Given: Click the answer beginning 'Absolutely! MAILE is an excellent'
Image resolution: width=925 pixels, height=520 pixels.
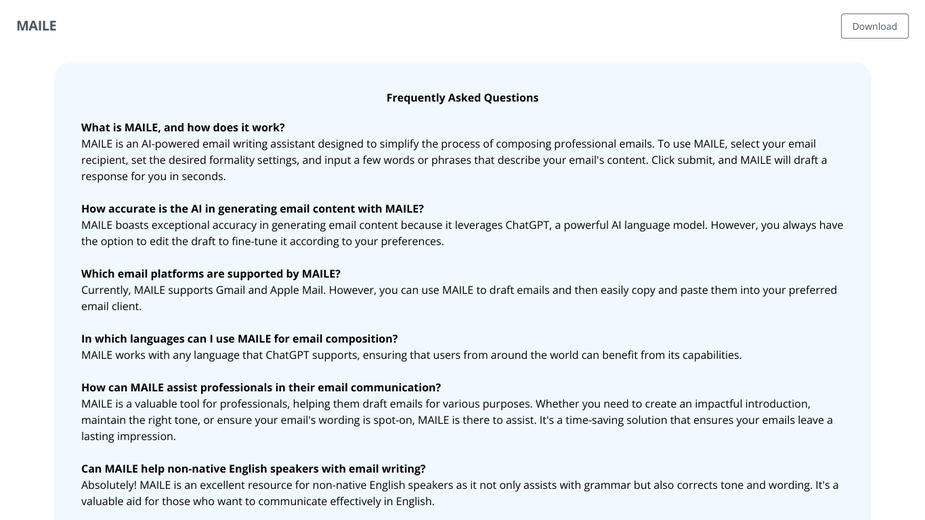Looking at the screenshot, I should (x=460, y=493).
